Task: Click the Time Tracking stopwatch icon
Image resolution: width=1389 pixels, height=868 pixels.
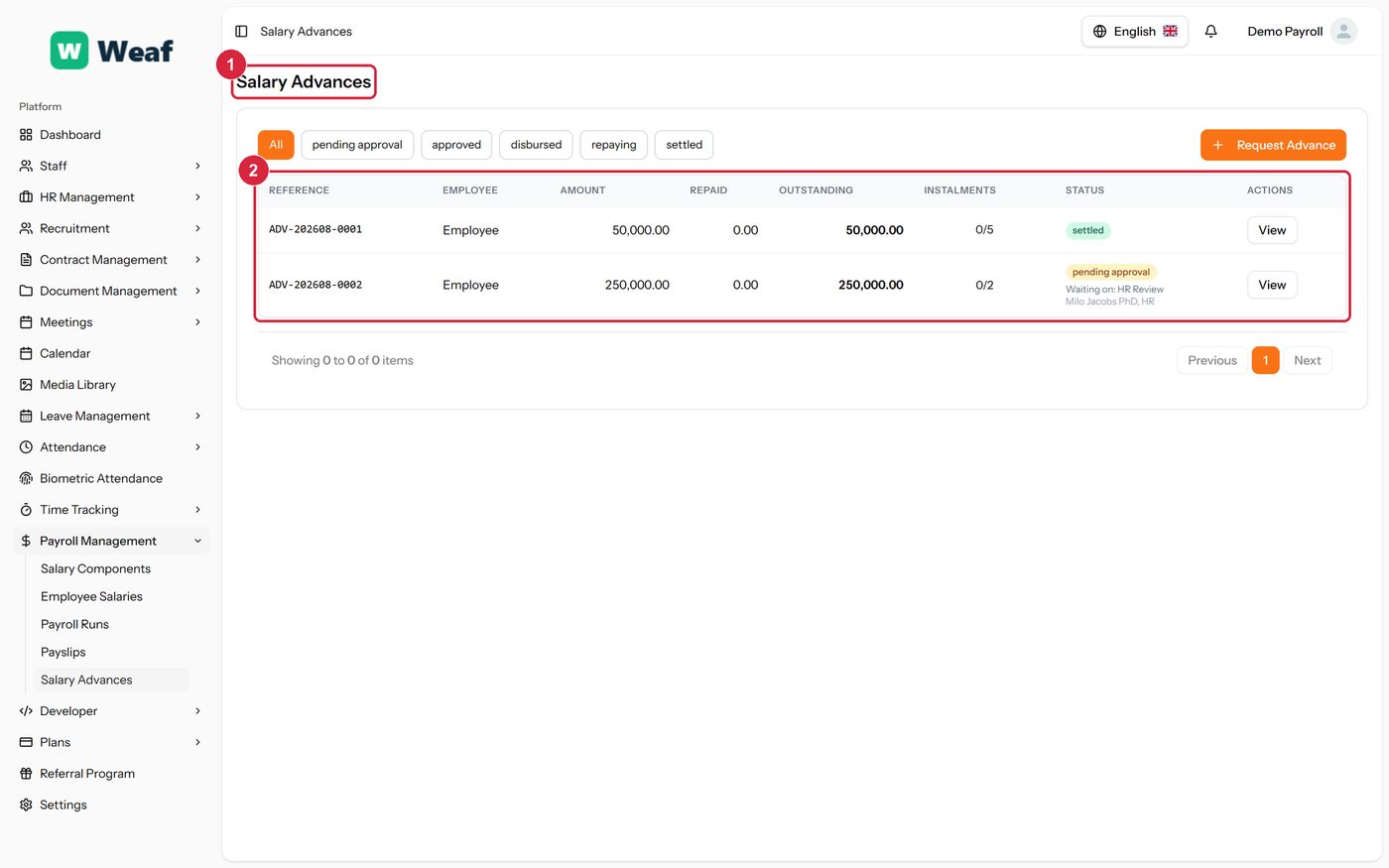Action: pos(26,510)
